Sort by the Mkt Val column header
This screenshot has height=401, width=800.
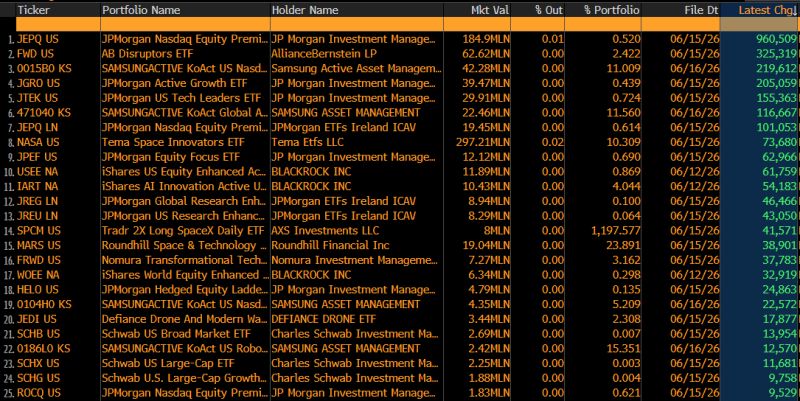point(477,10)
